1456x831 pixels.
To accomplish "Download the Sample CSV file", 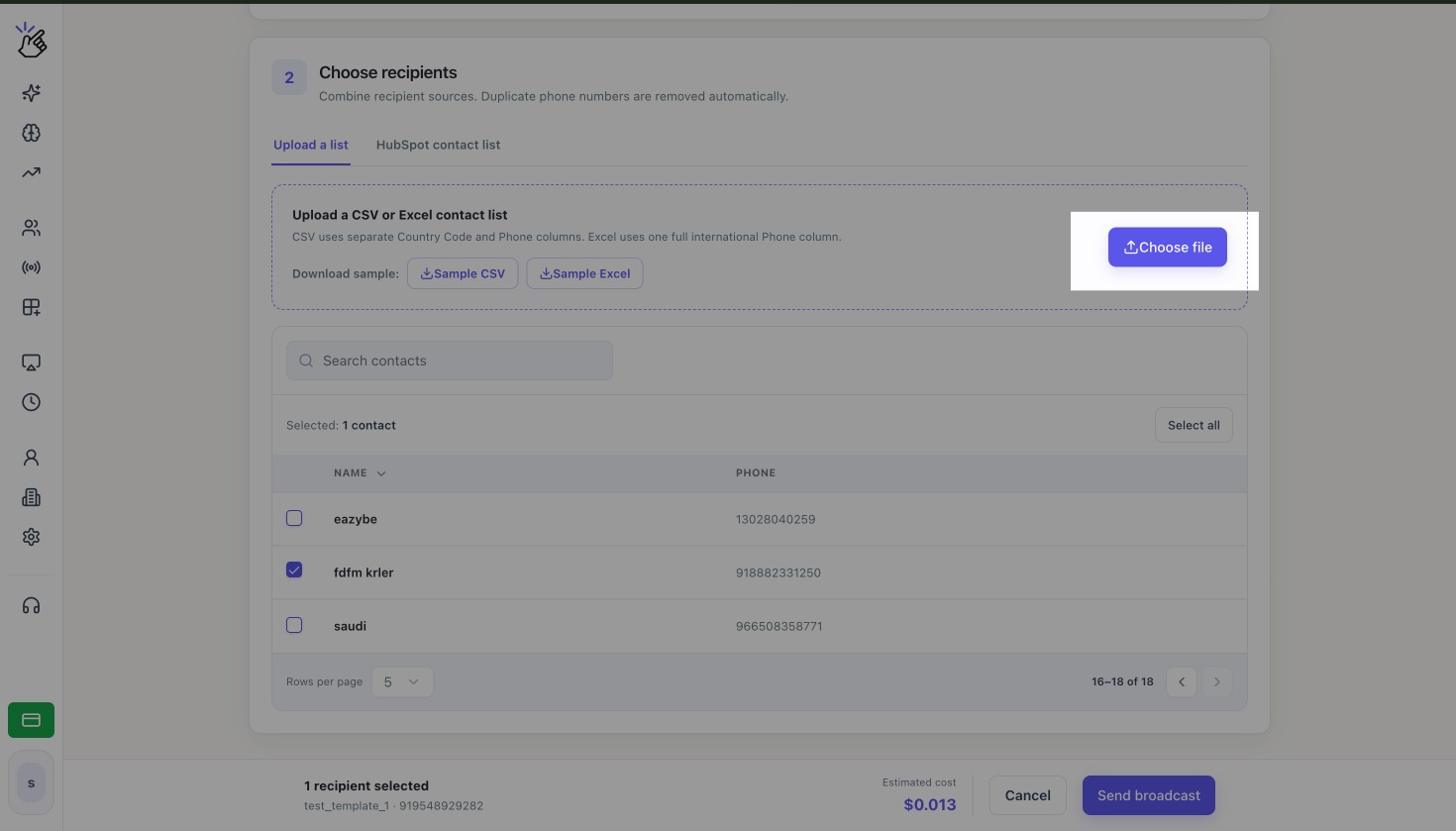I will tap(463, 273).
